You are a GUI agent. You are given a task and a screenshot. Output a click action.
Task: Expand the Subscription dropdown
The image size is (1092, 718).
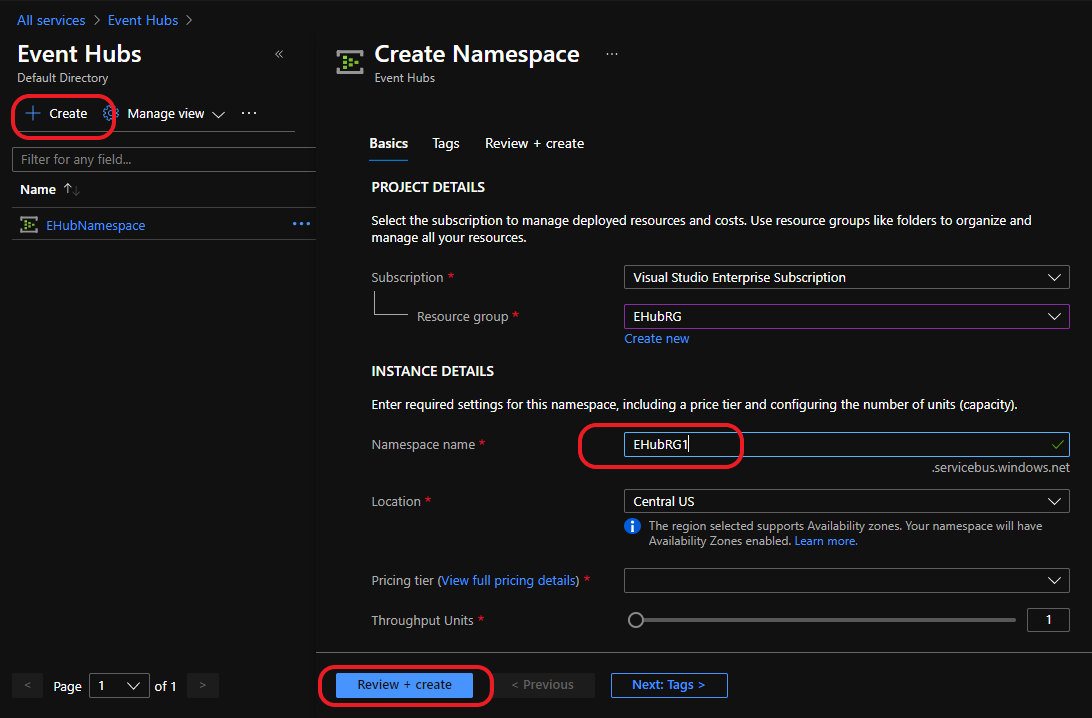point(846,277)
